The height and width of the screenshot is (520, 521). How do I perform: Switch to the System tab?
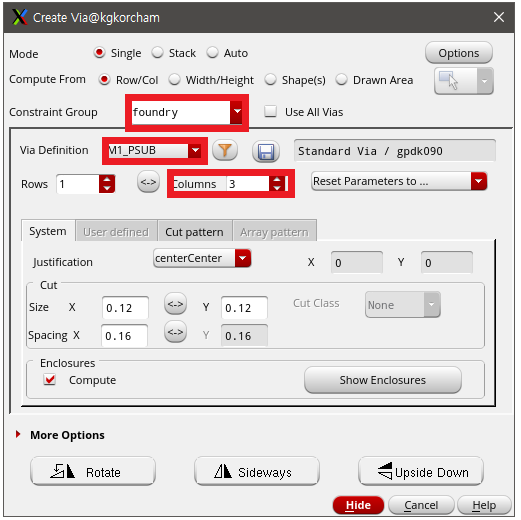[48, 231]
